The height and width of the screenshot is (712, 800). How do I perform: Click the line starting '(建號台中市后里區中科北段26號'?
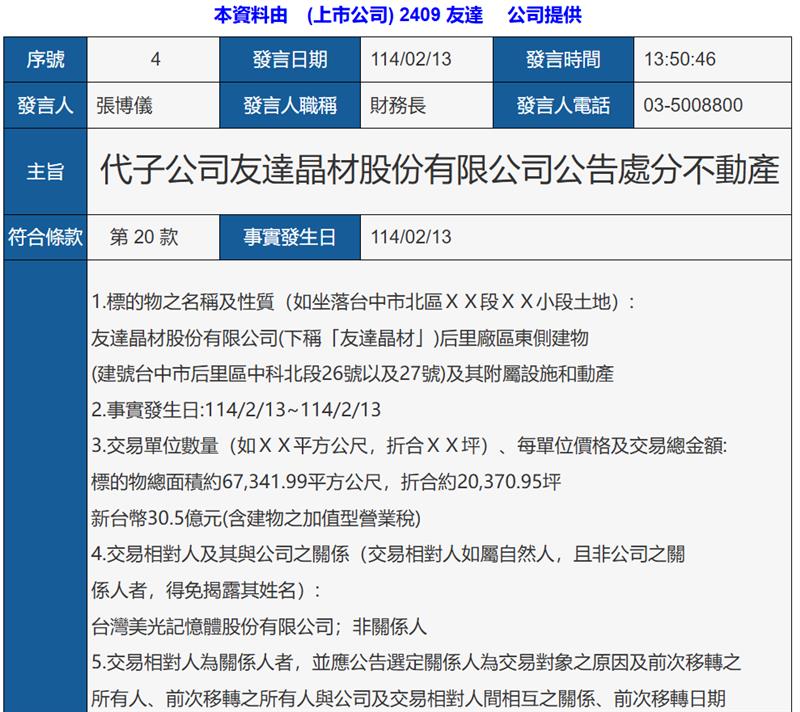pos(352,374)
